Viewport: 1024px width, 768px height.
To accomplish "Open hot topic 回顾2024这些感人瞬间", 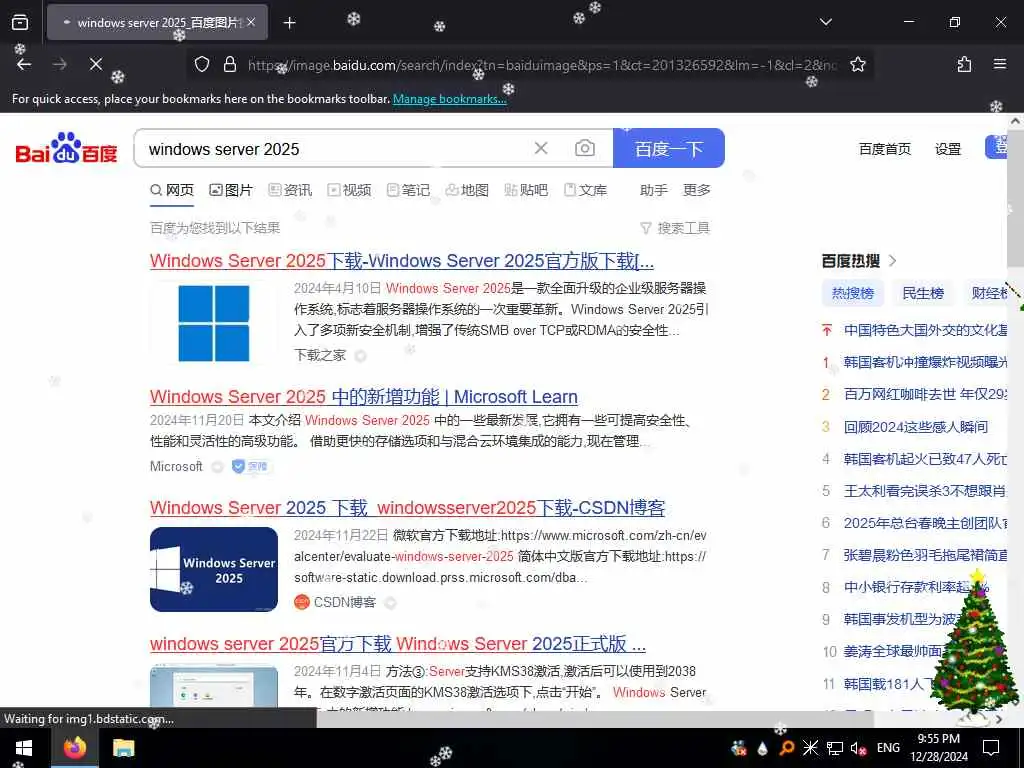I will click(916, 426).
